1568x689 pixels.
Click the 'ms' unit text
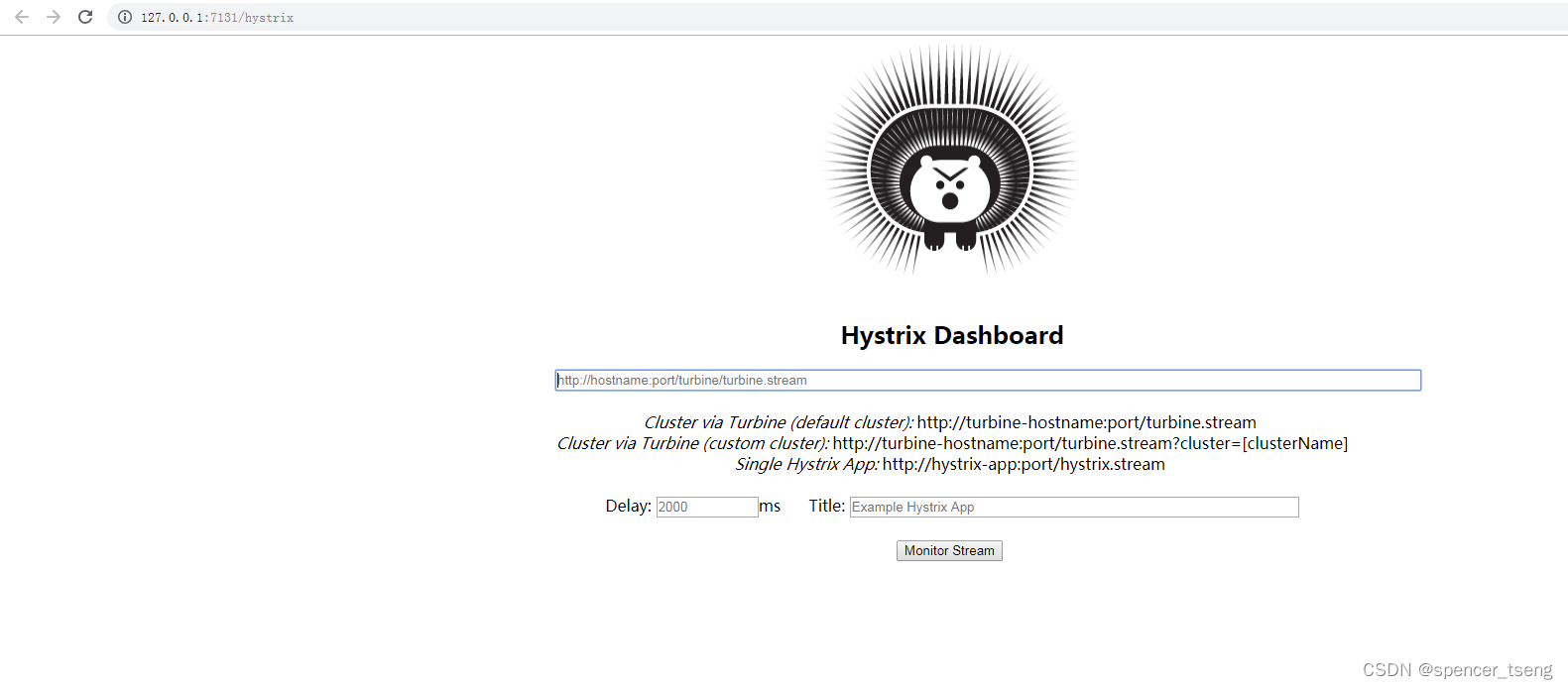[771, 506]
